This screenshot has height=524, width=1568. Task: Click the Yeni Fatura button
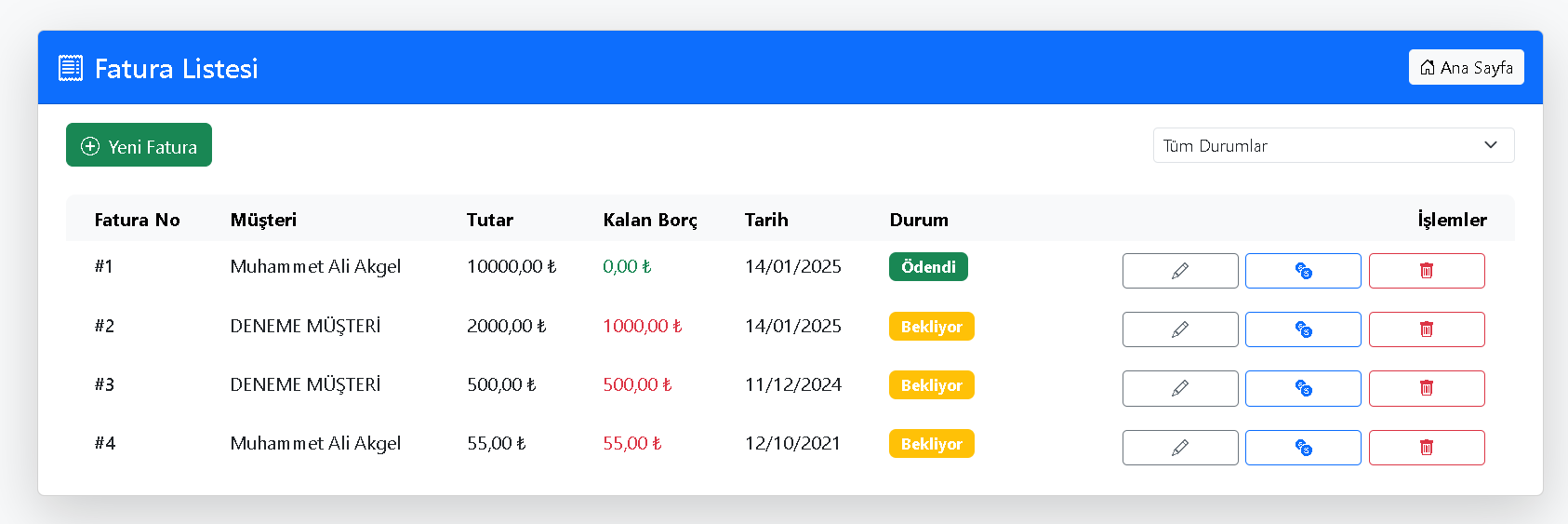(x=139, y=145)
